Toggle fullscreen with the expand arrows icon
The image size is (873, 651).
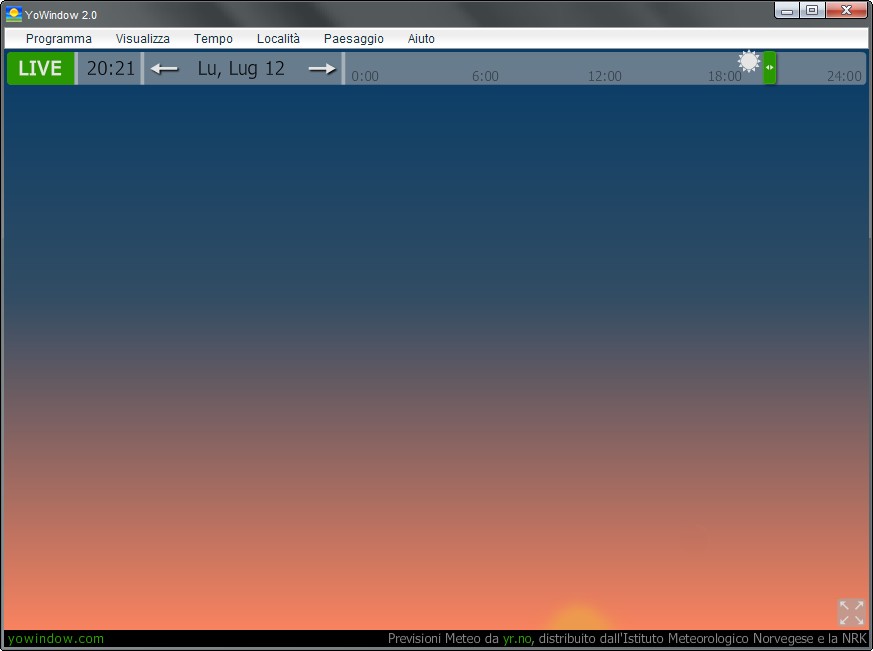(851, 613)
